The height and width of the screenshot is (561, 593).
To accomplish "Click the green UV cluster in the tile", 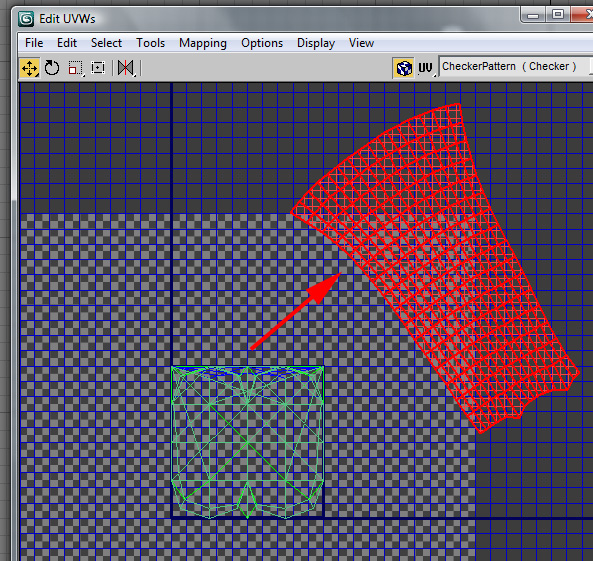I will coord(248,442).
